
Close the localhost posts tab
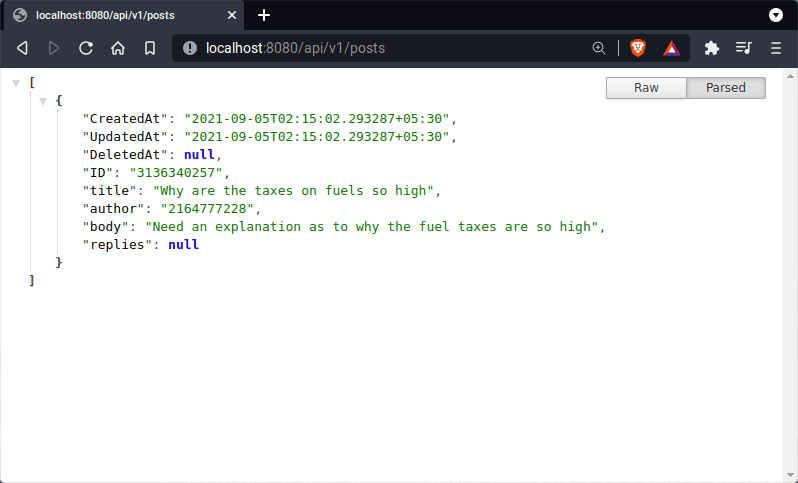pyautogui.click(x=233, y=15)
